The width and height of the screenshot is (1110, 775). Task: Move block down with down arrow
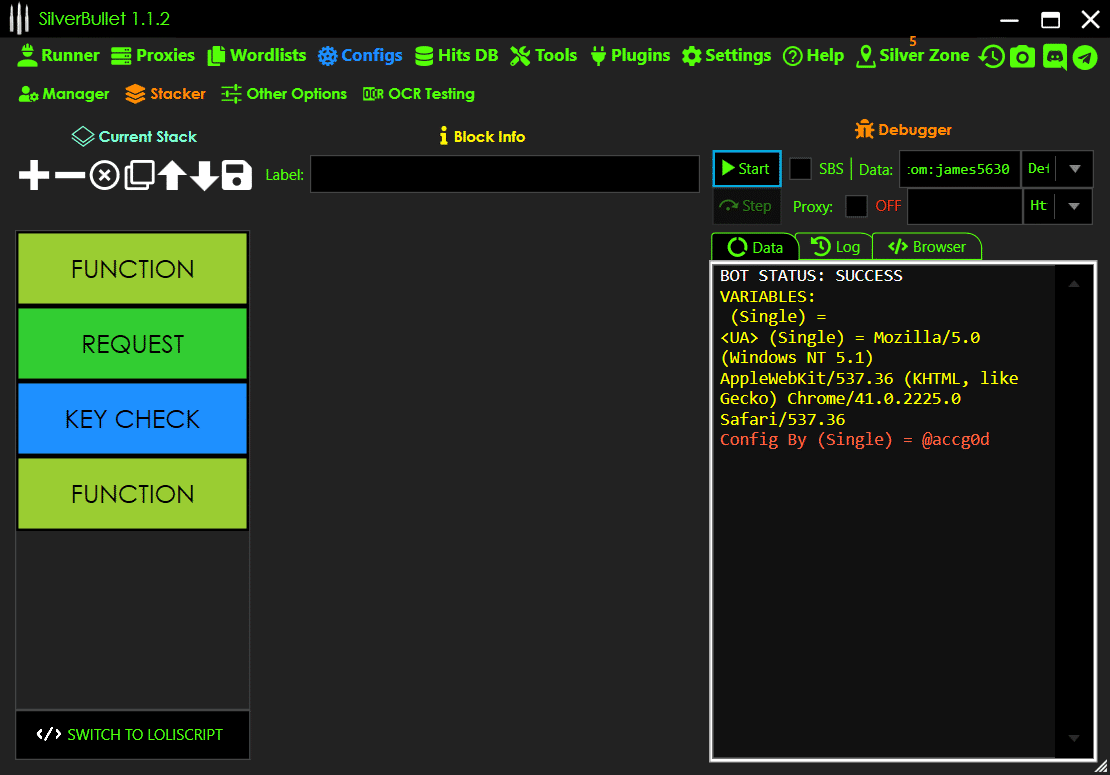[204, 175]
